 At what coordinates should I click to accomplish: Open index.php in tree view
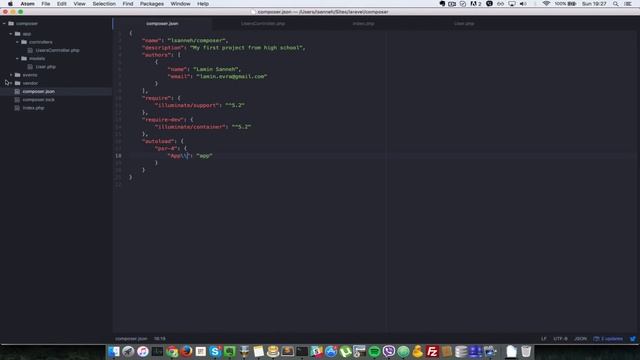click(33, 108)
